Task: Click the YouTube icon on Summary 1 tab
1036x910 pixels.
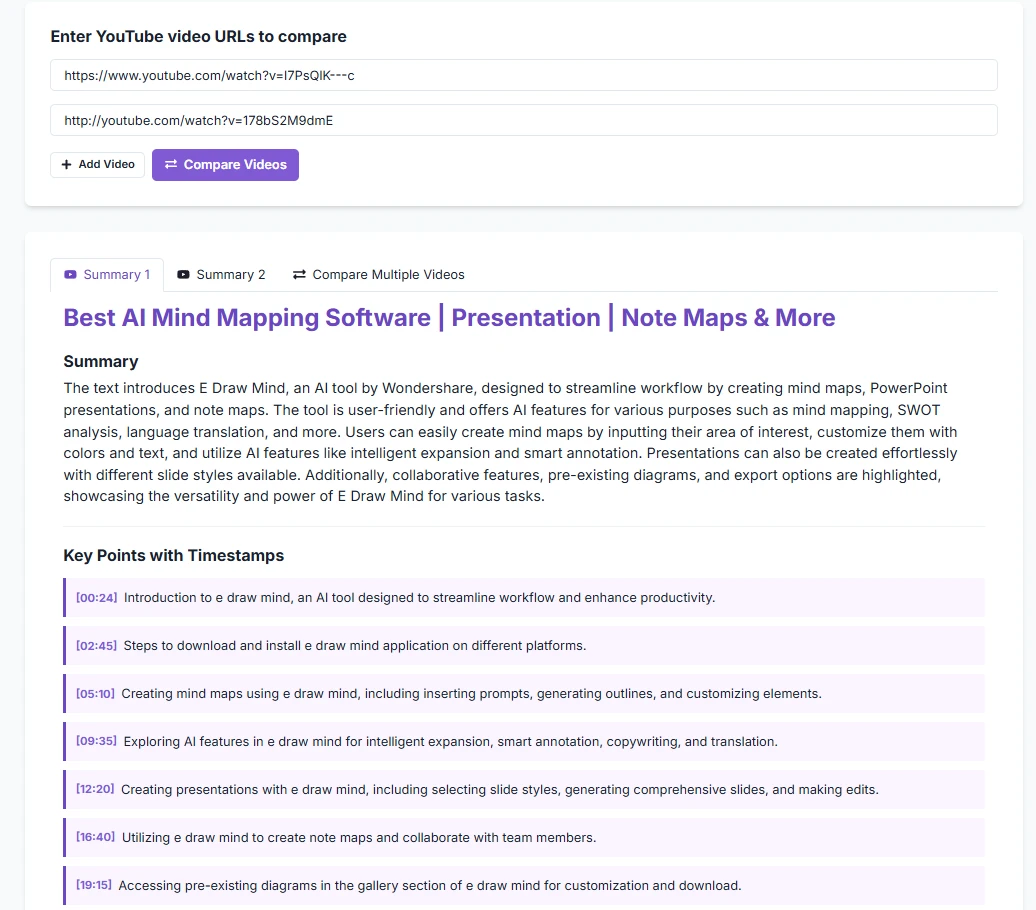Action: point(70,275)
